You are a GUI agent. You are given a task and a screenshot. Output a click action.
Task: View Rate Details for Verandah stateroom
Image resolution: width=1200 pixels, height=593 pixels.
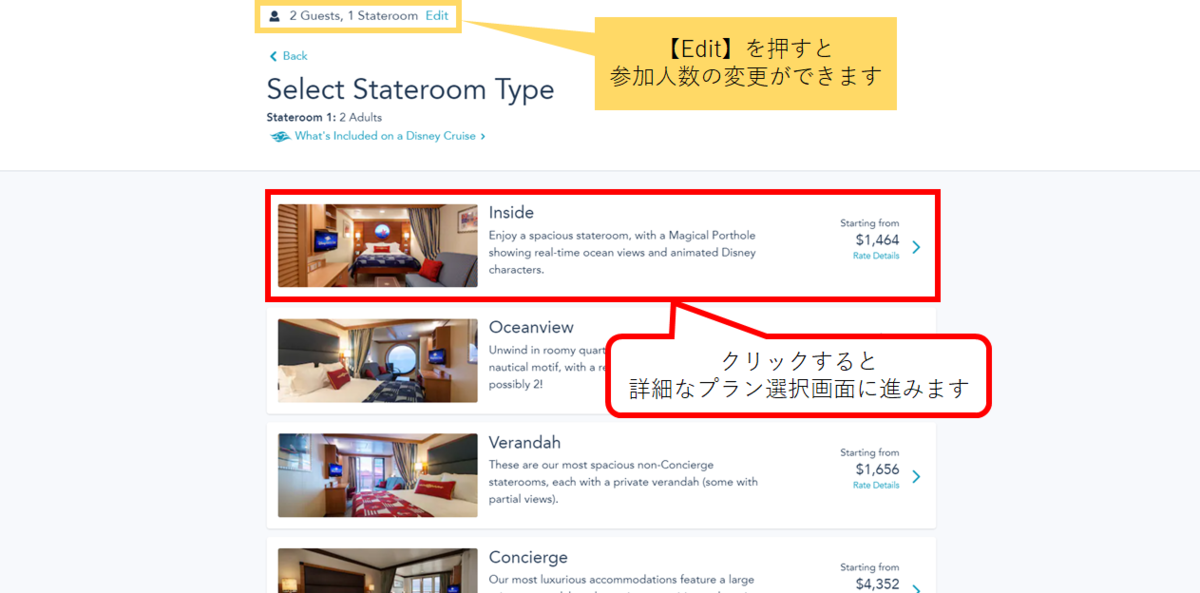coord(876,485)
